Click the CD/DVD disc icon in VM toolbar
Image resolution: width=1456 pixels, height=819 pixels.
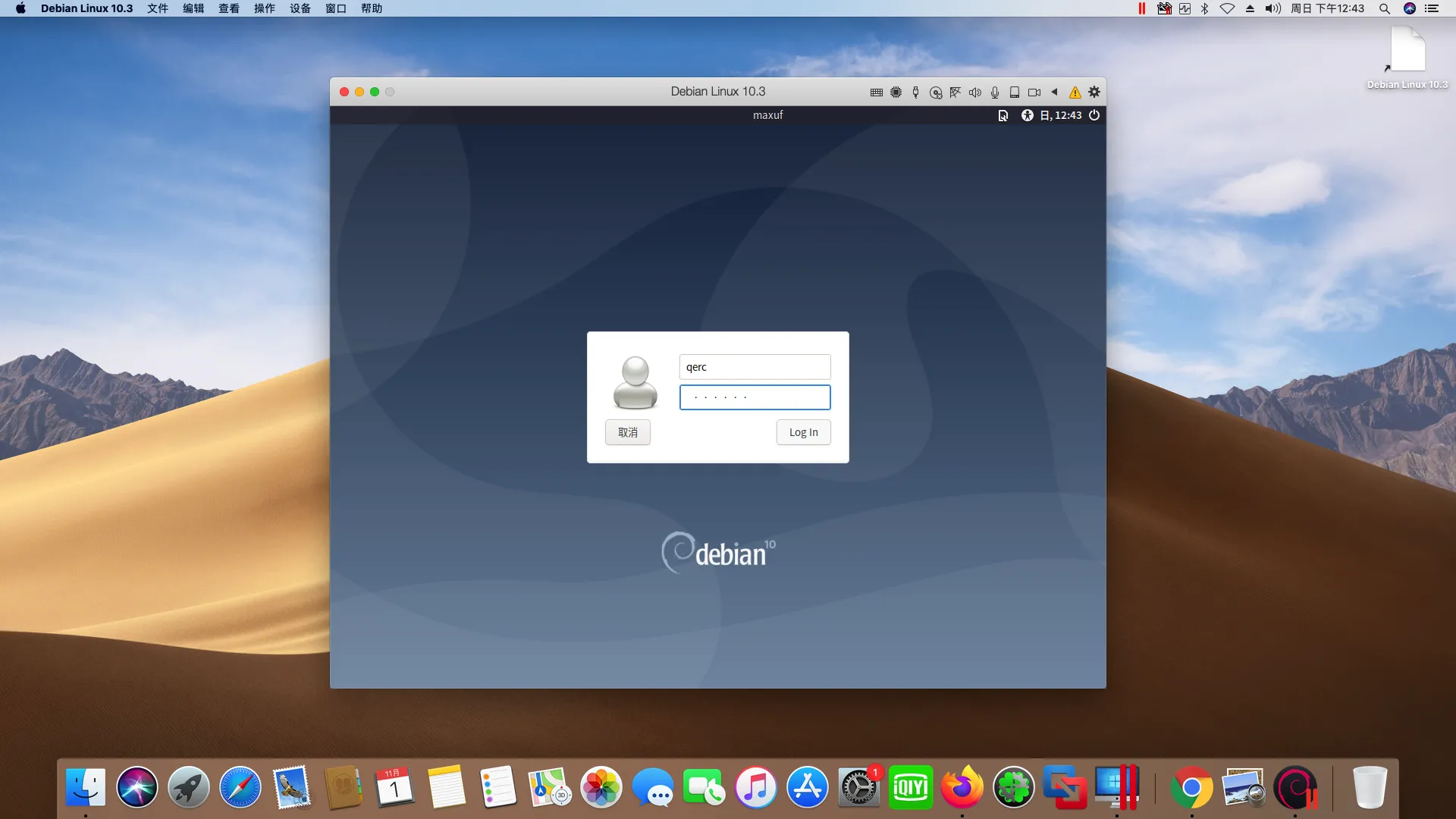[936, 93]
